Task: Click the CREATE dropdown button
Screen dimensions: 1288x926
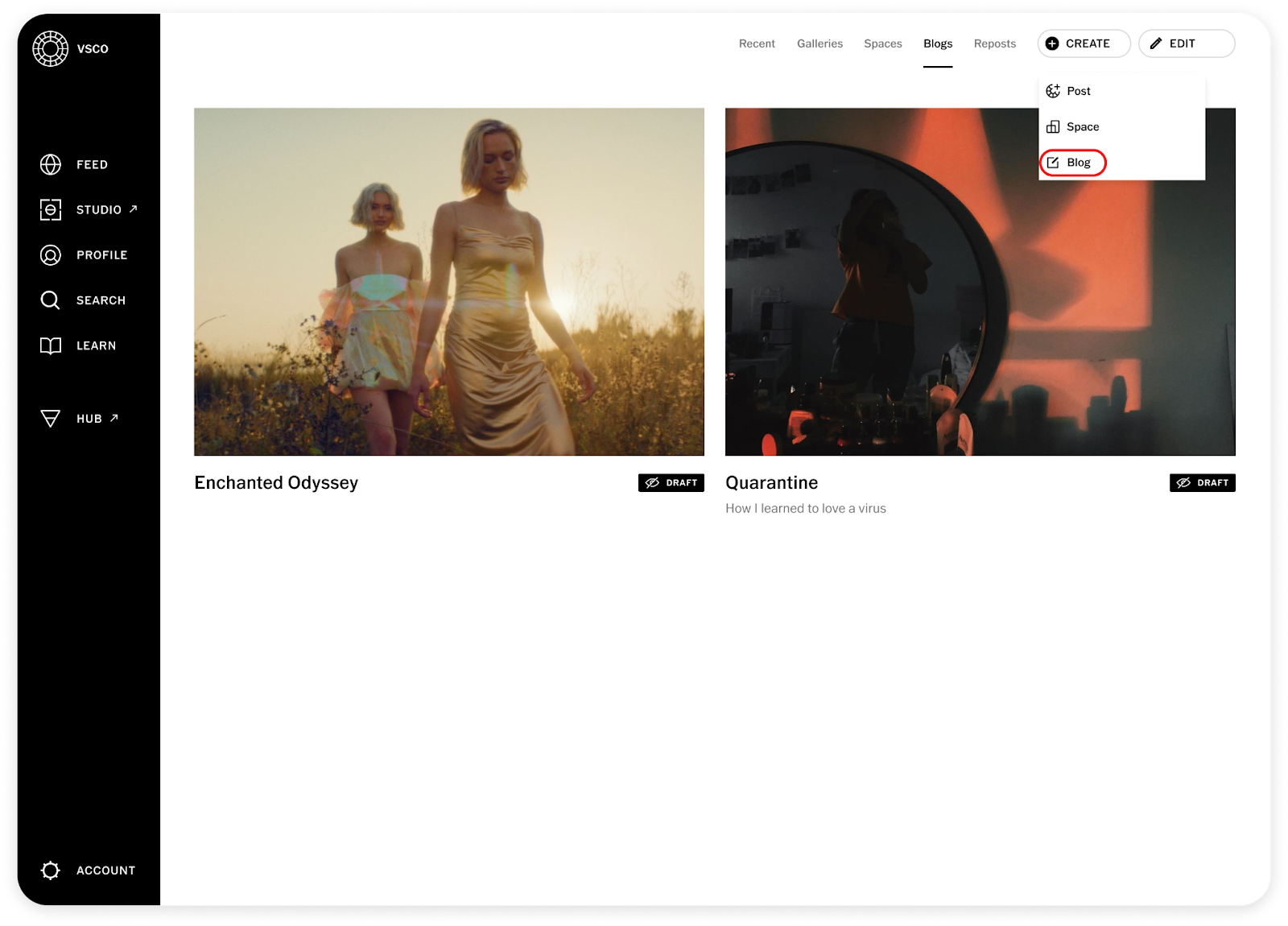Action: point(1084,43)
